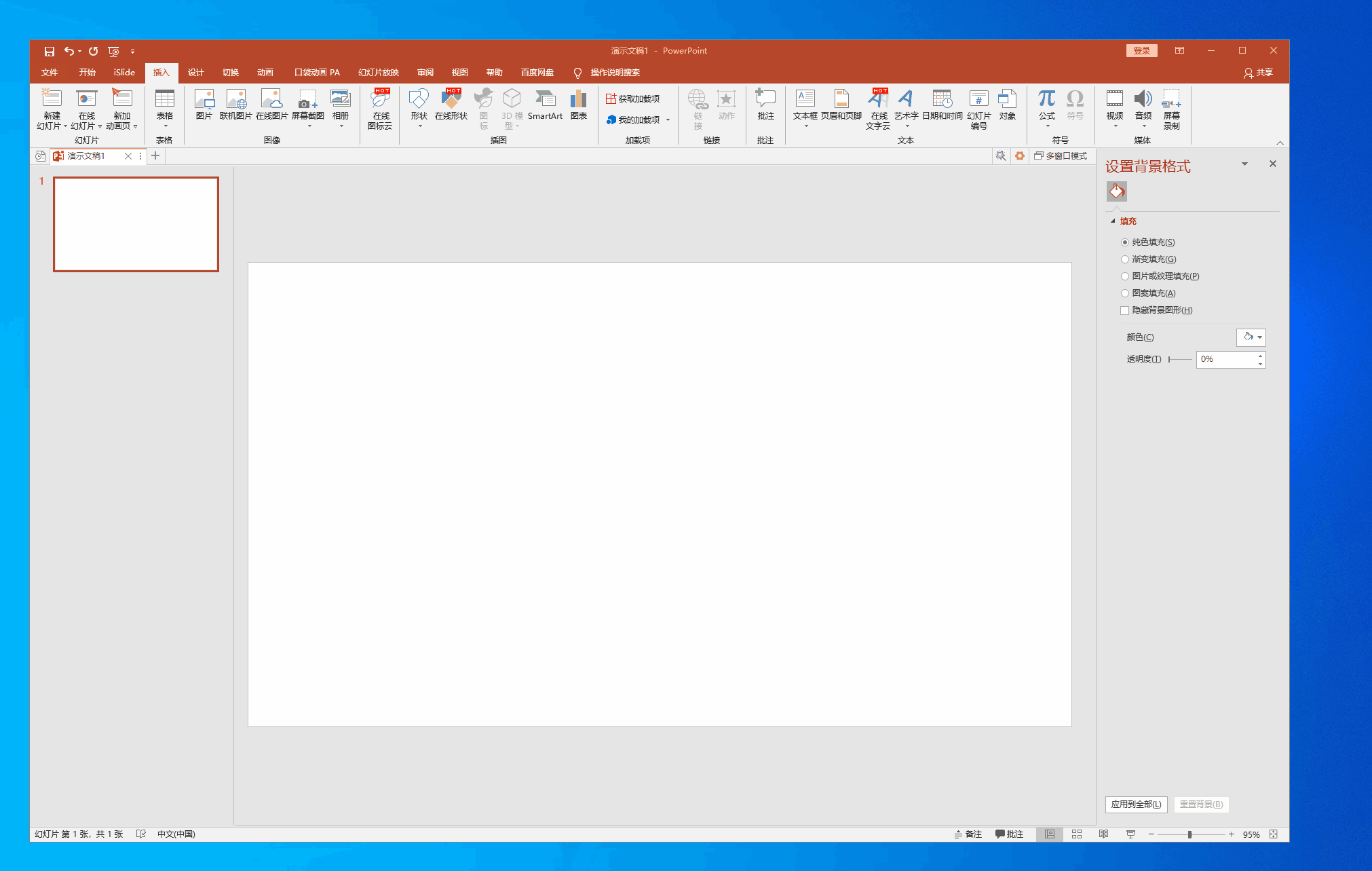Increase transparency with the spinner up arrow
Viewport: 1372px width, 871px height.
[1260, 355]
